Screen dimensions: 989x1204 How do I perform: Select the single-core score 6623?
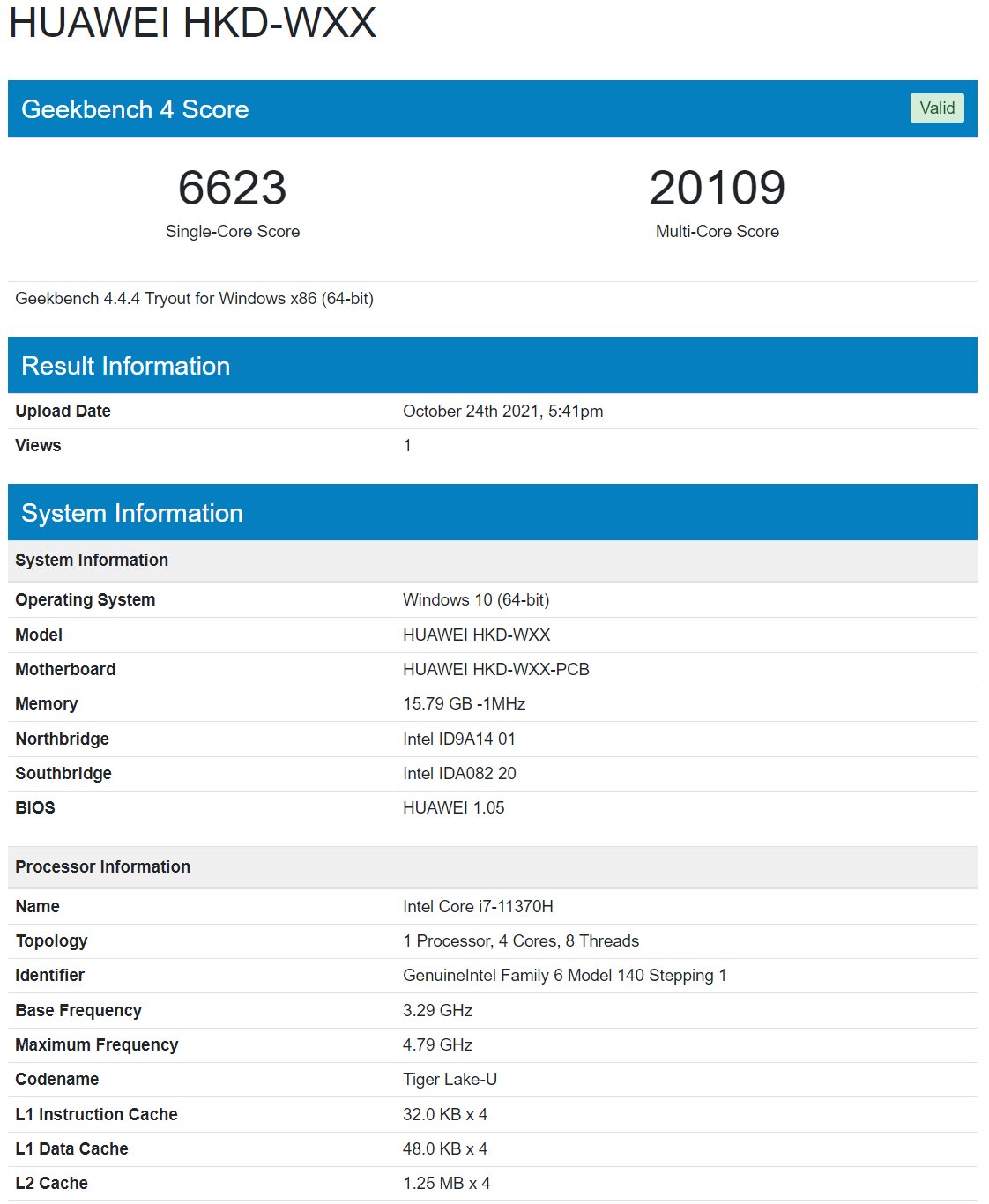233,188
